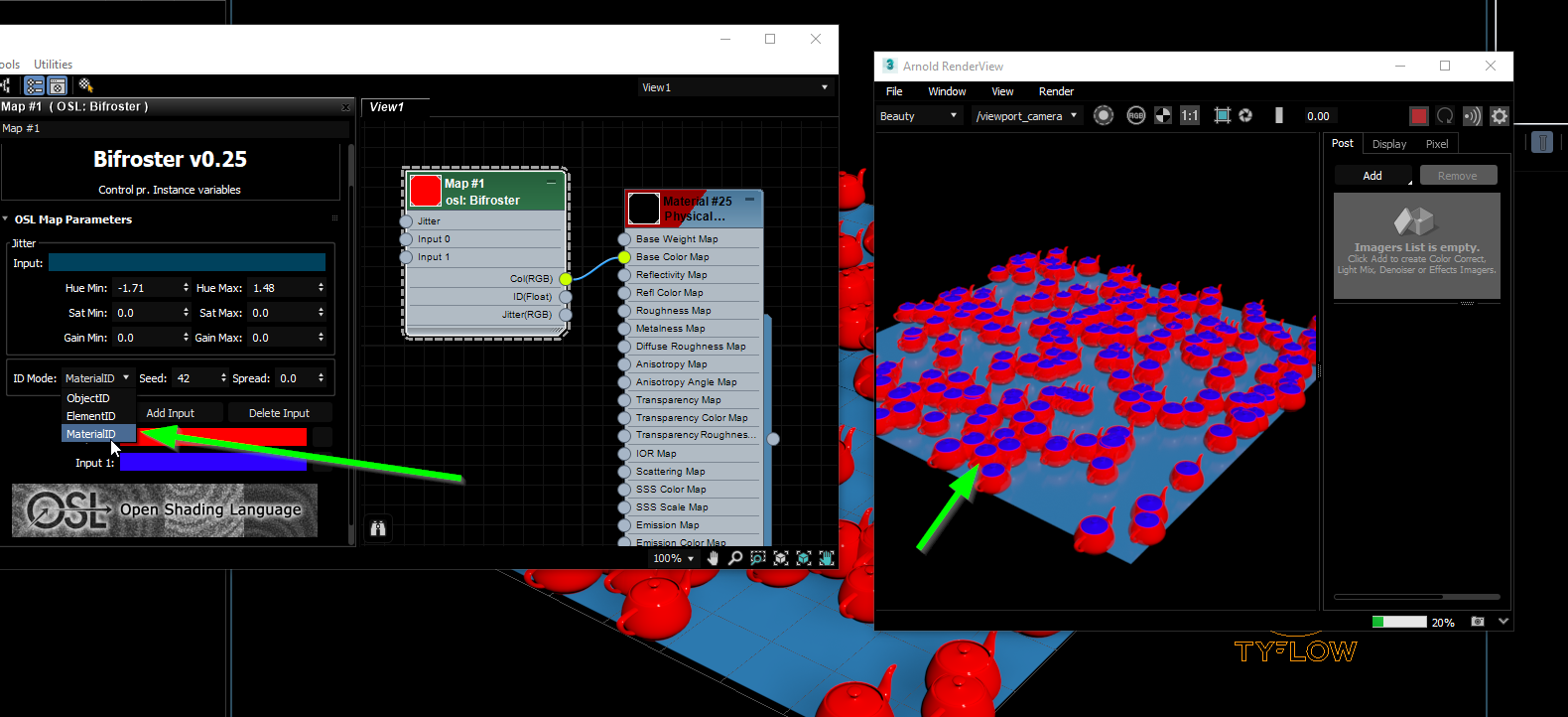Open the 100% zoom level dropdown
1568x717 pixels.
pos(673,558)
